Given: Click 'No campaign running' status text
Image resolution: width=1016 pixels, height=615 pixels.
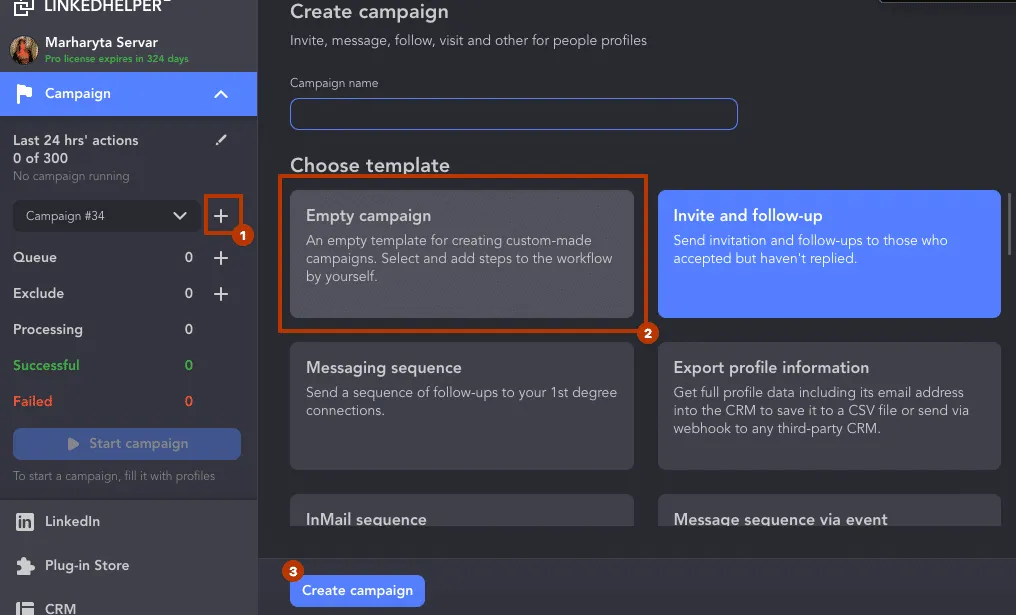Looking at the screenshot, I should 71,176.
